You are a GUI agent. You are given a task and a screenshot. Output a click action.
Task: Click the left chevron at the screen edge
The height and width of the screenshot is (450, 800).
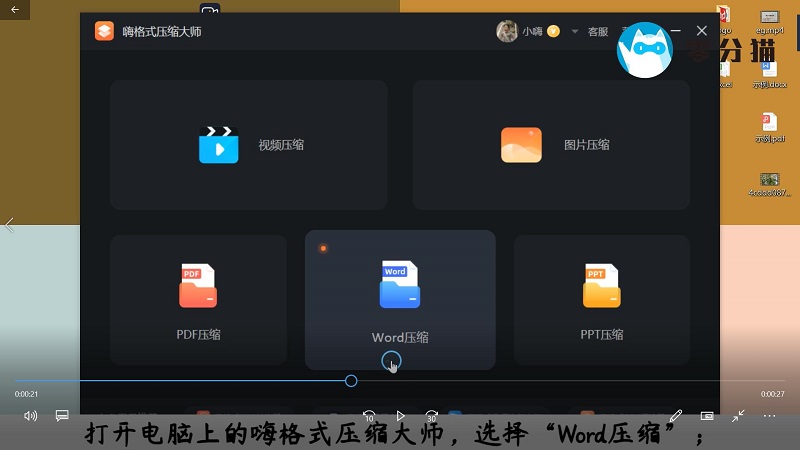[x=9, y=225]
